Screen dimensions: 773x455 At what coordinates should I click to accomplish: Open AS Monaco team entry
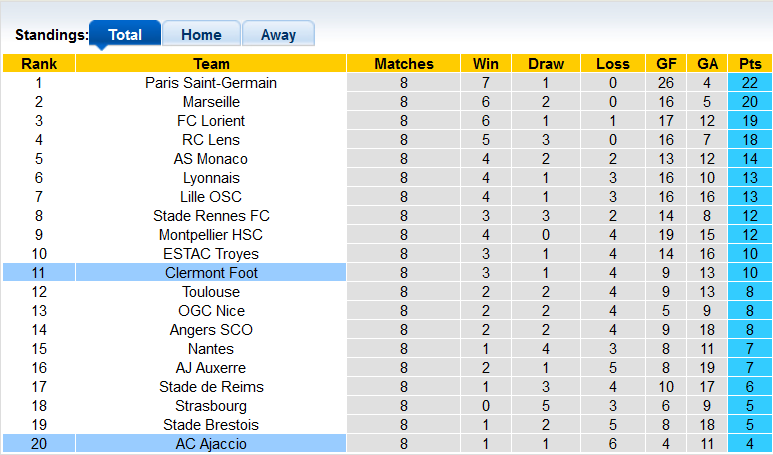point(211,159)
